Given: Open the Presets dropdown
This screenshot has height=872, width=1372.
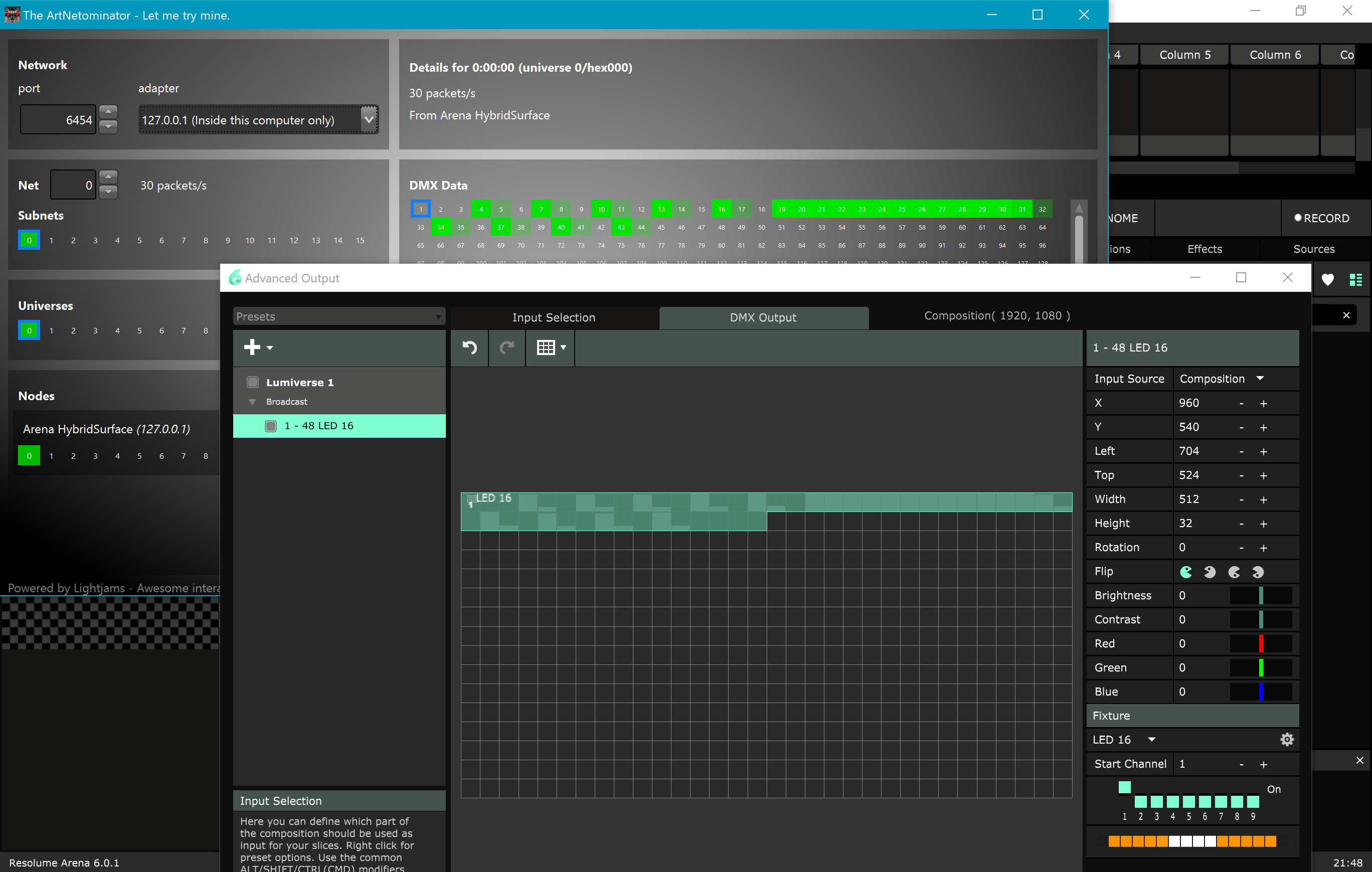Looking at the screenshot, I should point(339,317).
